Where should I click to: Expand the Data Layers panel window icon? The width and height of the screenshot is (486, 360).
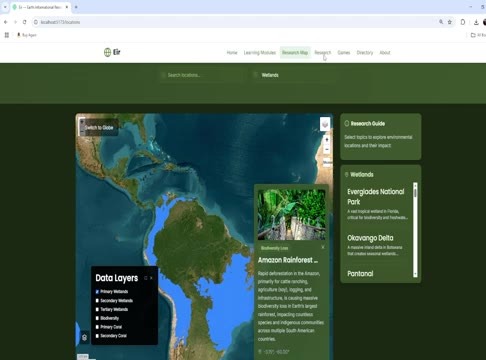click(x=145, y=278)
